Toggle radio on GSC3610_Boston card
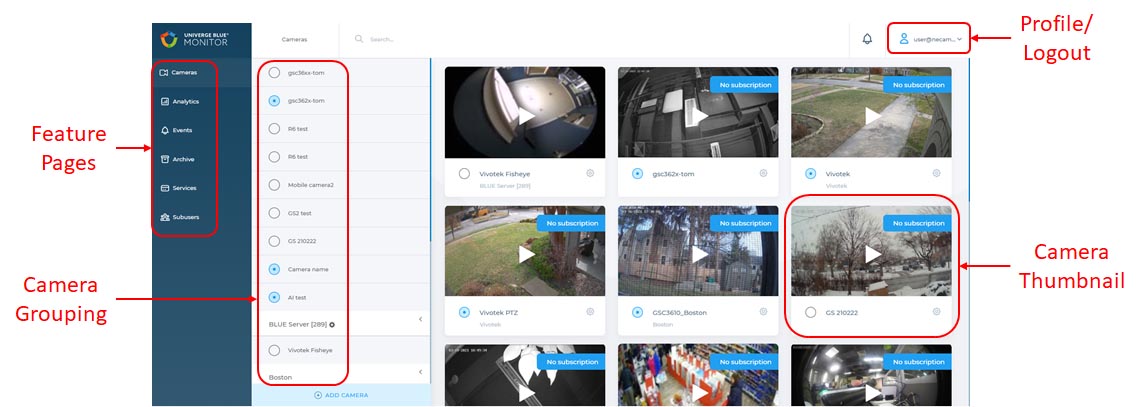 pyautogui.click(x=637, y=312)
